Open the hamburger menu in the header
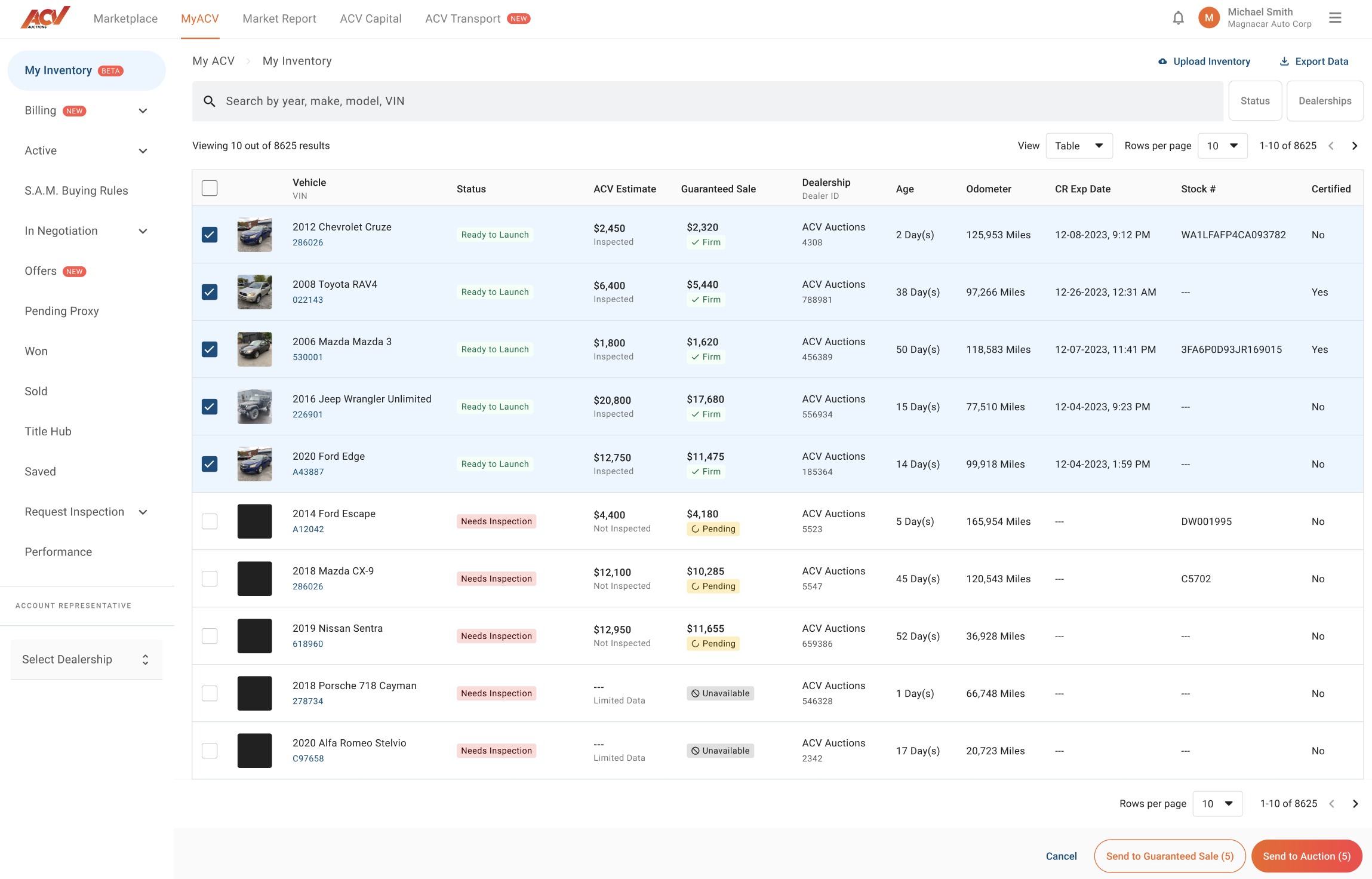 pos(1335,18)
